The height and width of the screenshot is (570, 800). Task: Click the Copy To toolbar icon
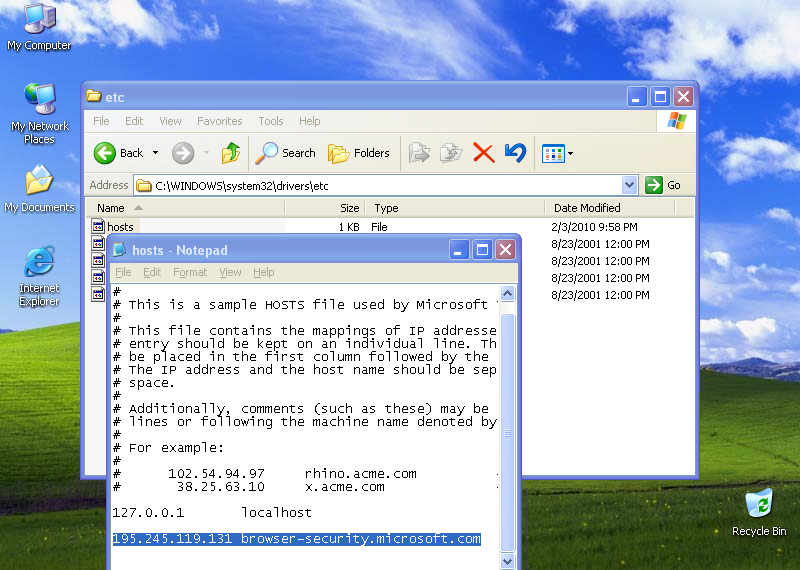(x=451, y=153)
